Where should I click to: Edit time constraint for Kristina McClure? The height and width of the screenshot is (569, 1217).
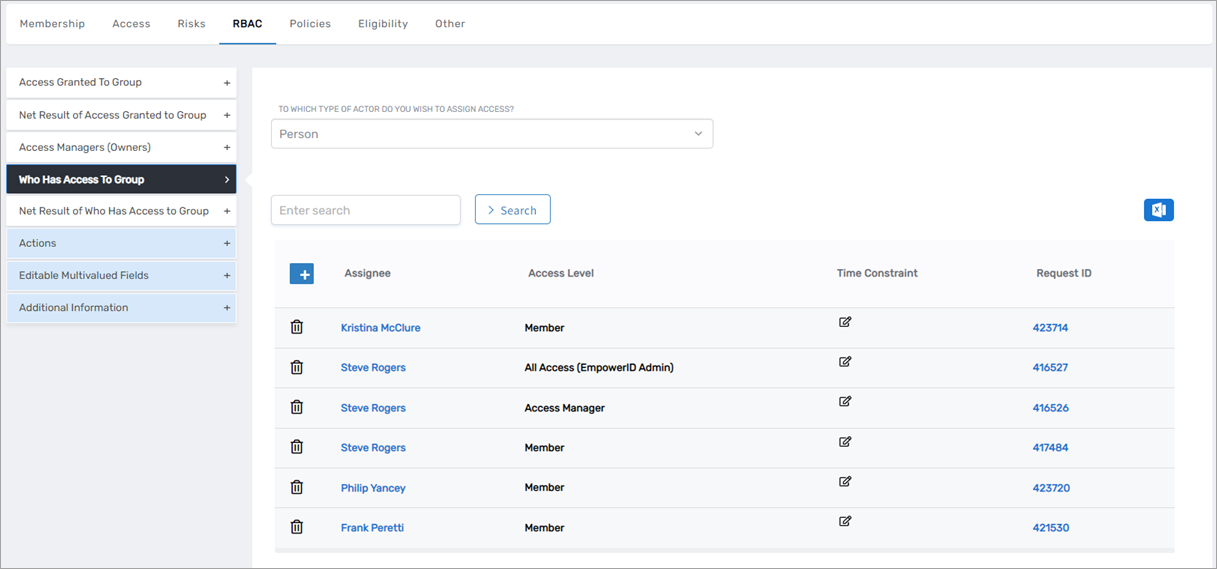coord(845,322)
